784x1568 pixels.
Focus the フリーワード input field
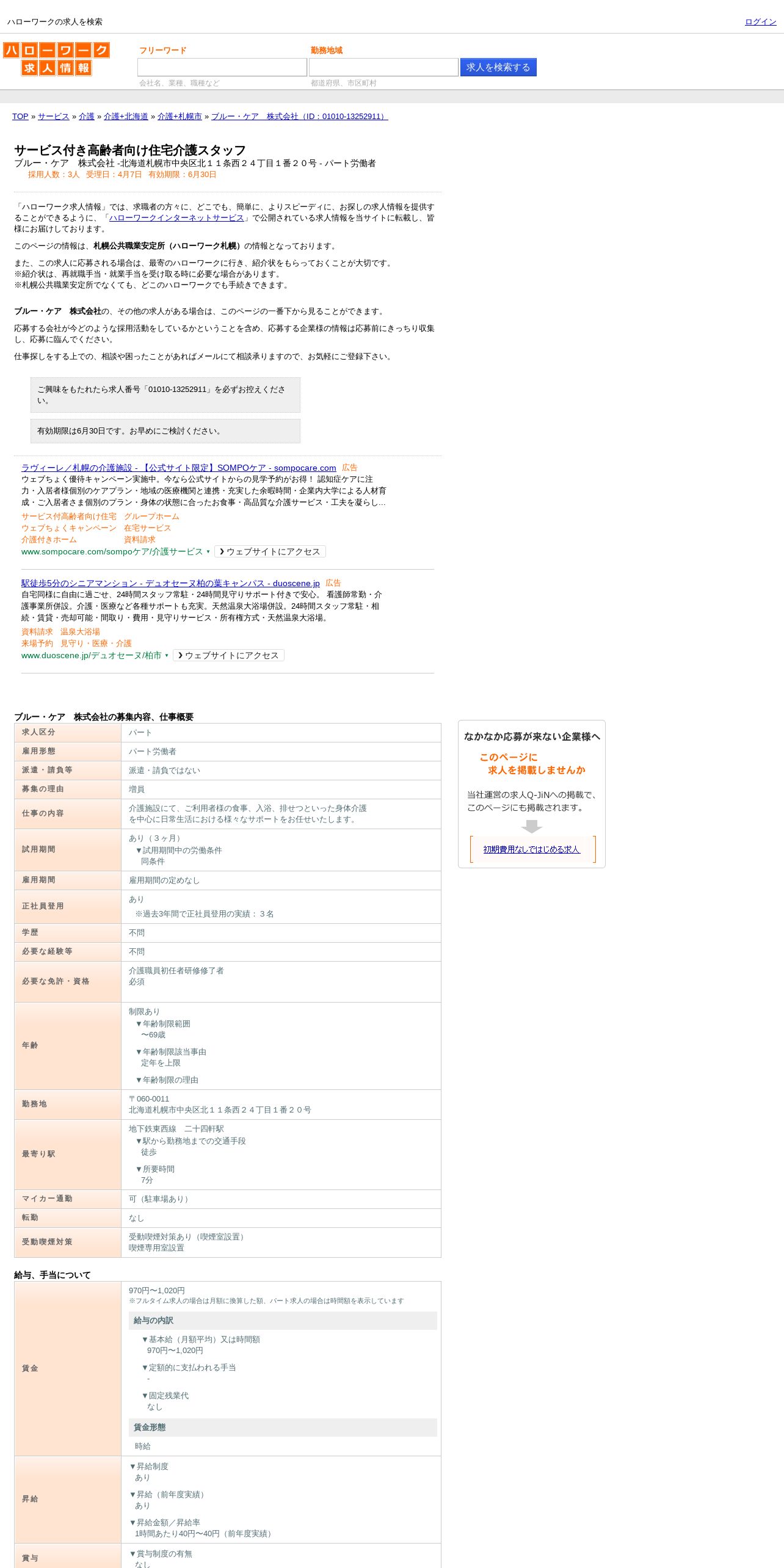pos(222,67)
